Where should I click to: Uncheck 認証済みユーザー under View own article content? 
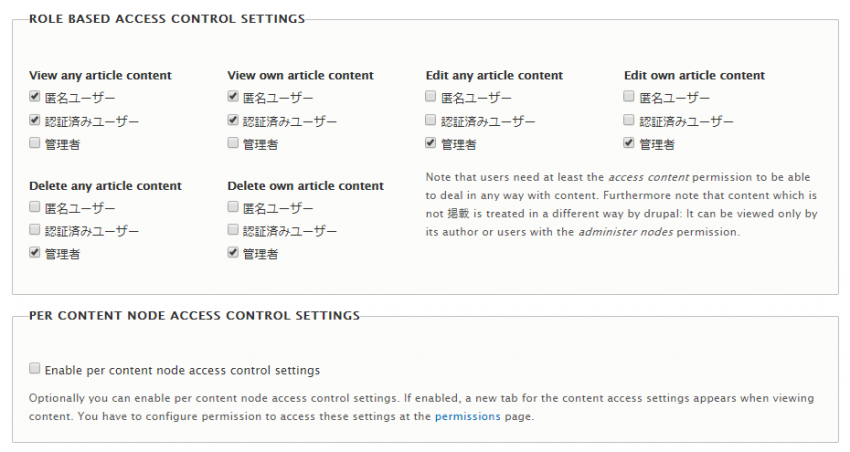tap(233, 120)
